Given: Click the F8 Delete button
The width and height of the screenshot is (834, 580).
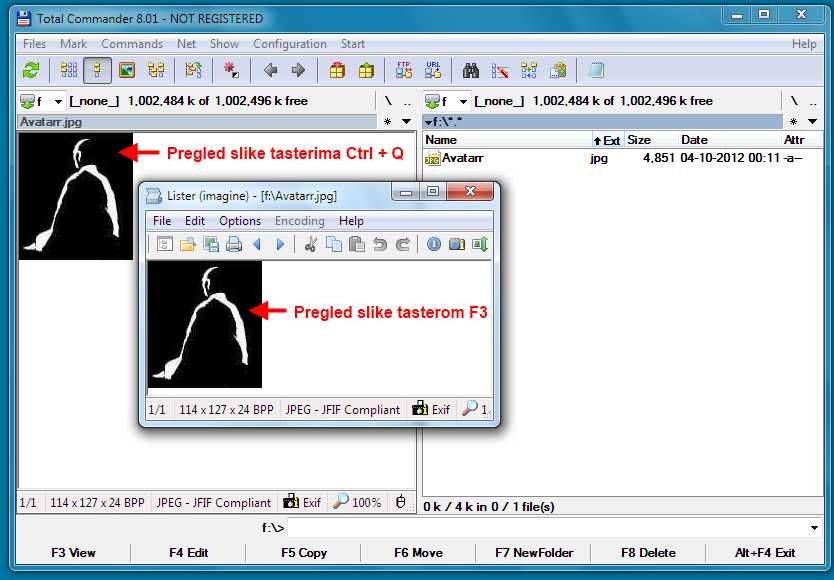Looking at the screenshot, I should point(648,553).
